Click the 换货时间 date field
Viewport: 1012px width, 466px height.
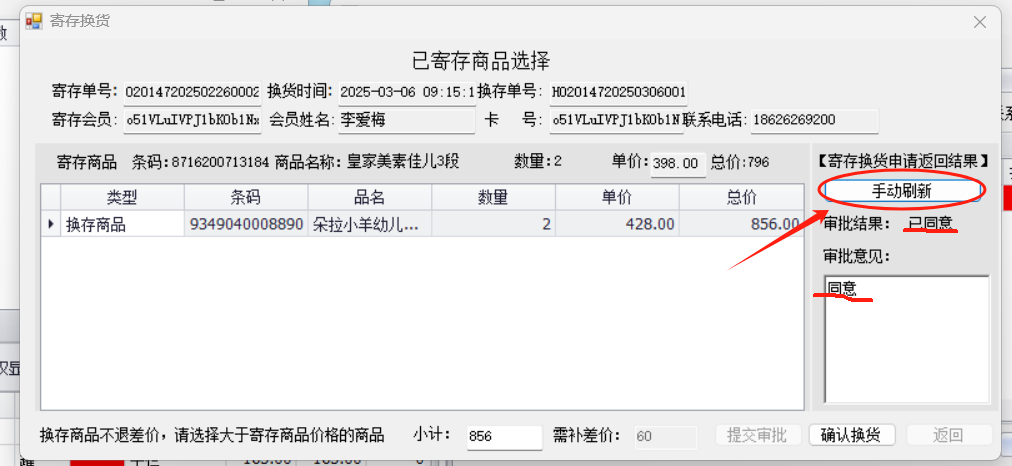(407, 92)
